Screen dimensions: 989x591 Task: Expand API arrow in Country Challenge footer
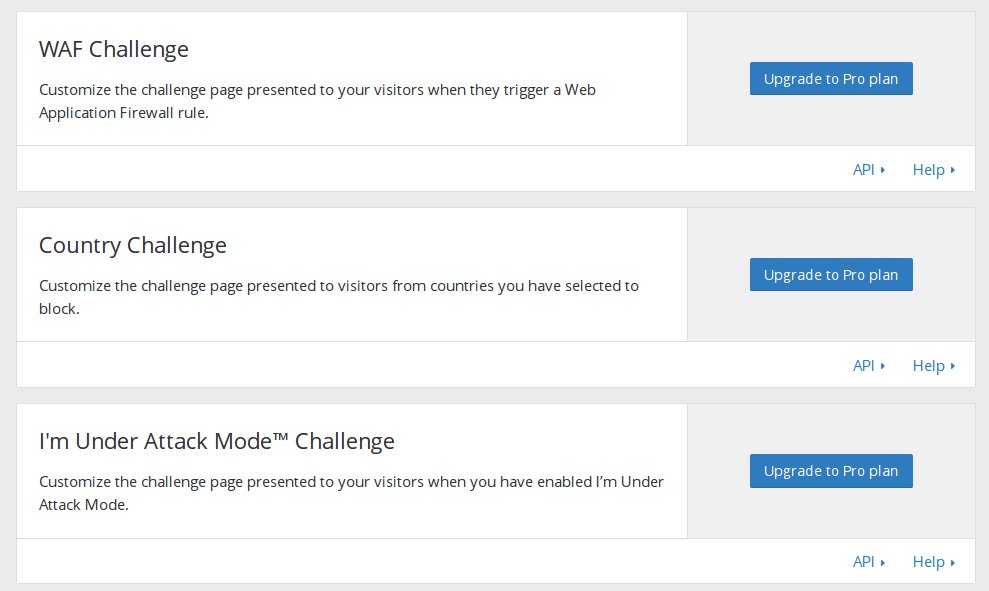coord(883,366)
